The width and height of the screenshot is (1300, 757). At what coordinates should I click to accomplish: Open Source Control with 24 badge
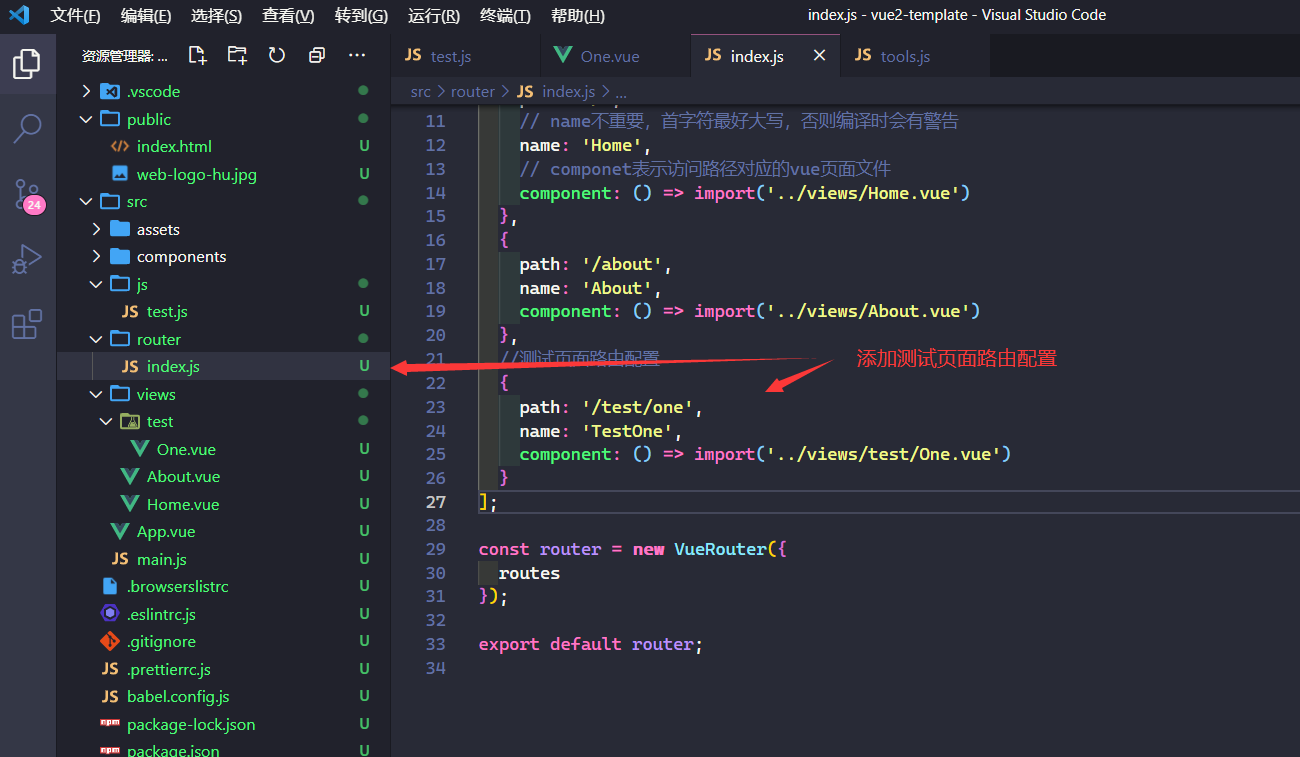(x=27, y=195)
